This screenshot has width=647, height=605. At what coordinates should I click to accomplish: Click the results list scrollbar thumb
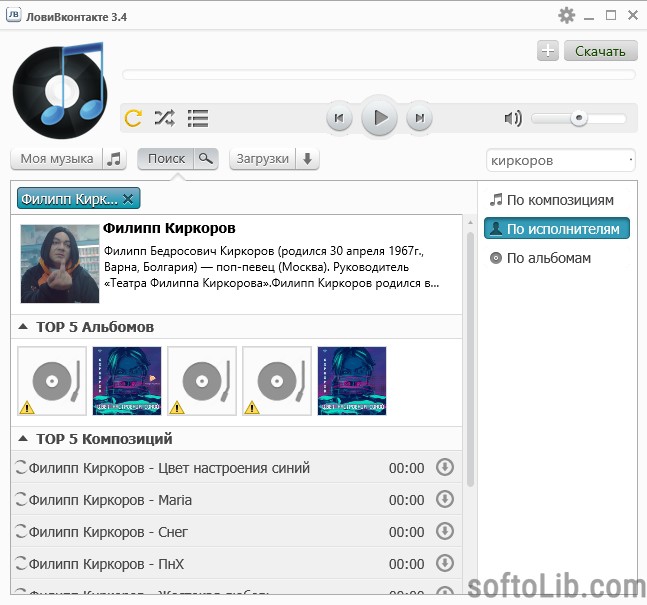(x=470, y=359)
